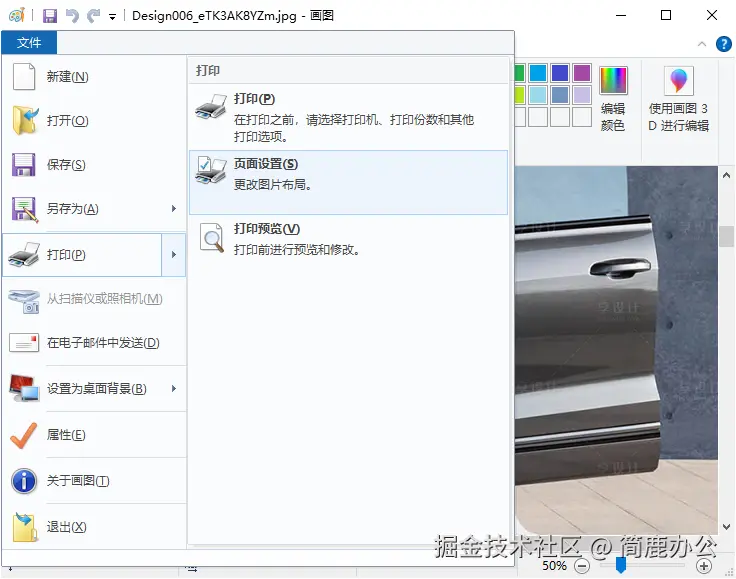Click 使用画图 3D 进行编辑 button
The image size is (736, 579).
pyautogui.click(x=679, y=99)
